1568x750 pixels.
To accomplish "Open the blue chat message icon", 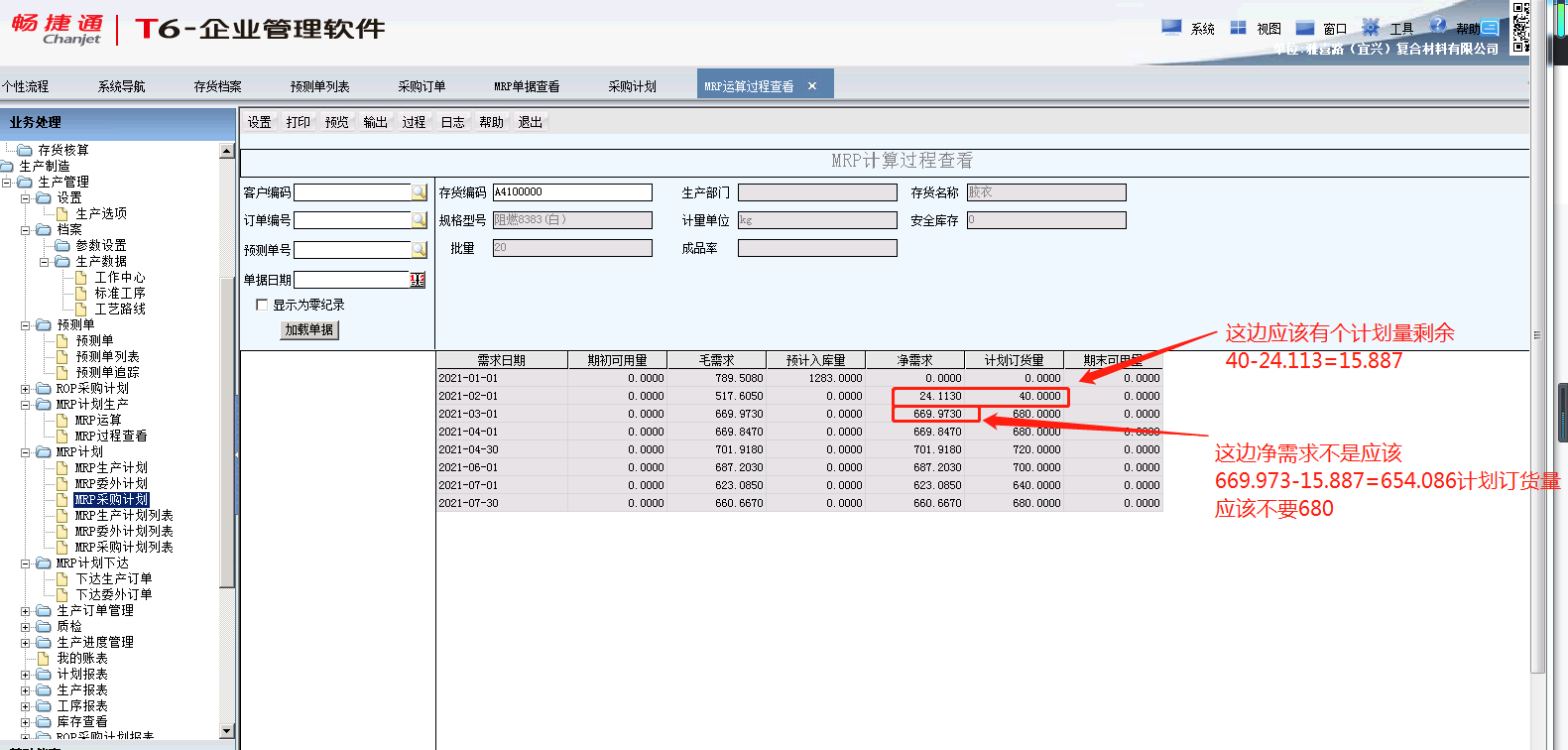I will (x=1490, y=29).
